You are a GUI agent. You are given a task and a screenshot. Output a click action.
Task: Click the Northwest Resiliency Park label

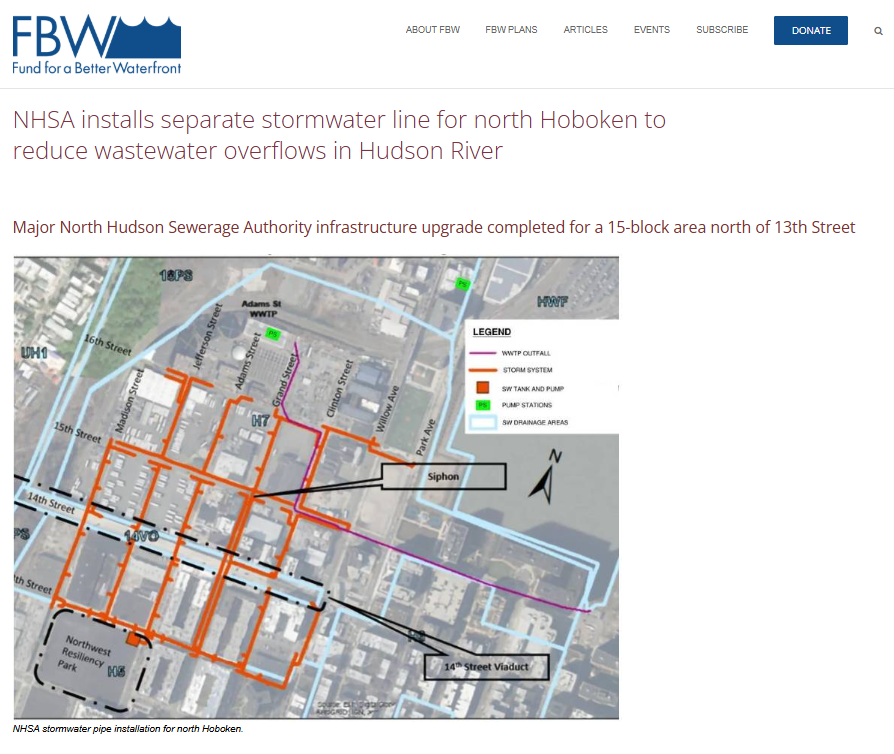click(x=85, y=654)
